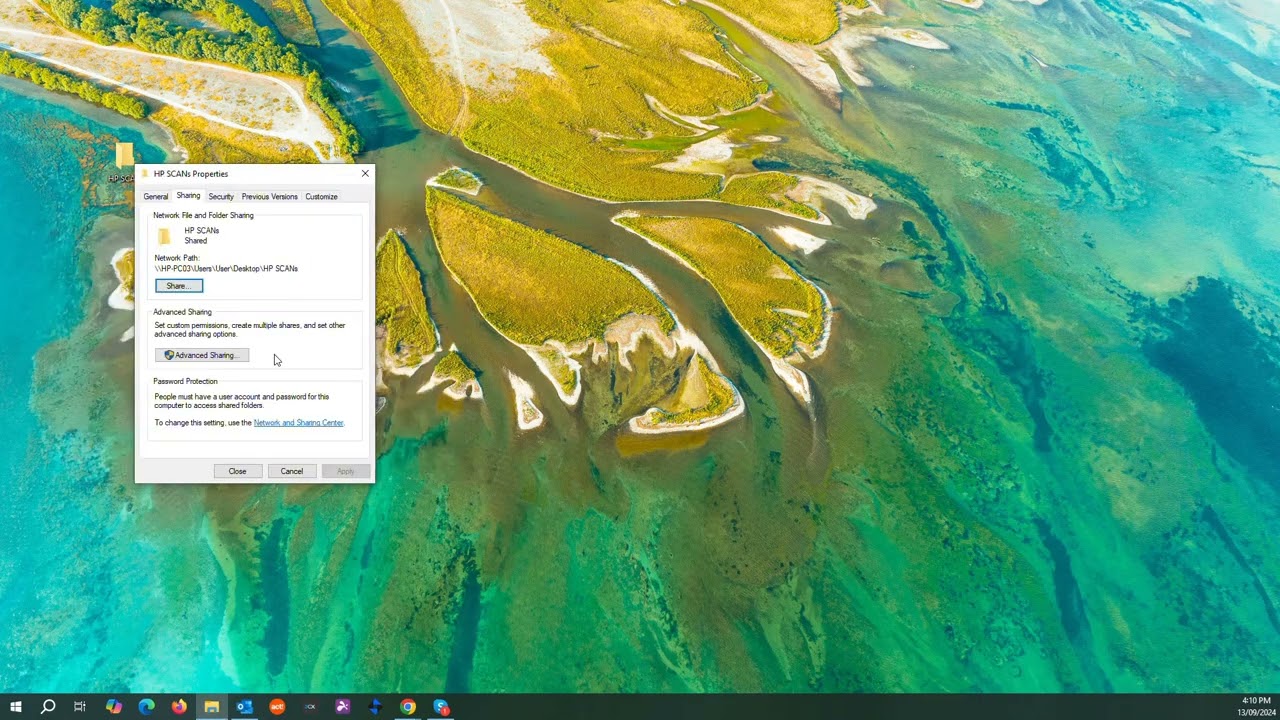Open the 3CX app in the taskbar
Viewport: 1280px width, 720px height.
tap(310, 707)
